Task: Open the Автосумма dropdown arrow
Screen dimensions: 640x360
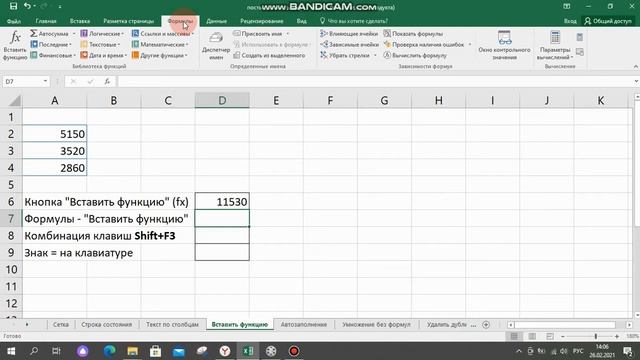Action: pos(74,34)
